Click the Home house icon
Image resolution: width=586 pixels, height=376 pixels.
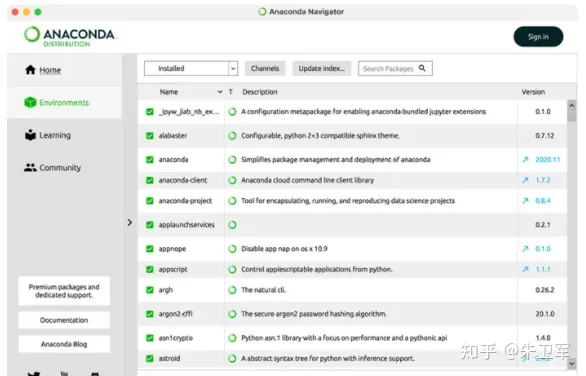pyautogui.click(x=30, y=70)
